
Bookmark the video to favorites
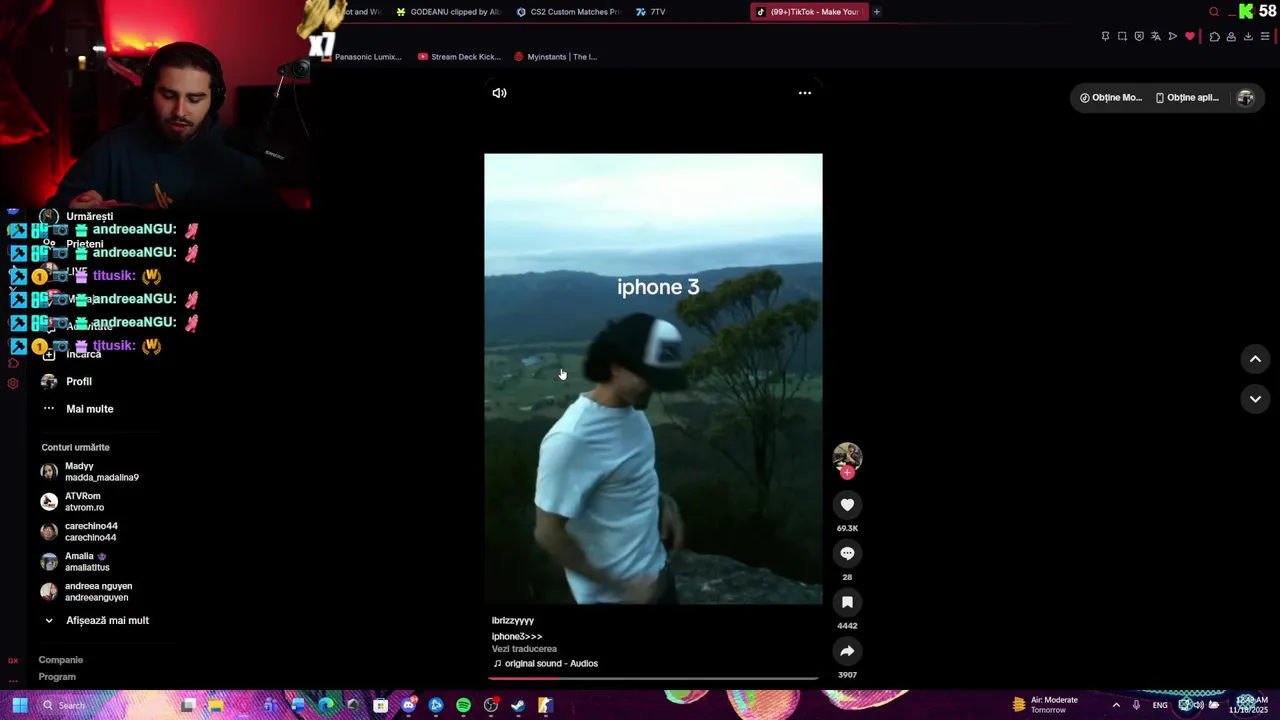(x=847, y=602)
